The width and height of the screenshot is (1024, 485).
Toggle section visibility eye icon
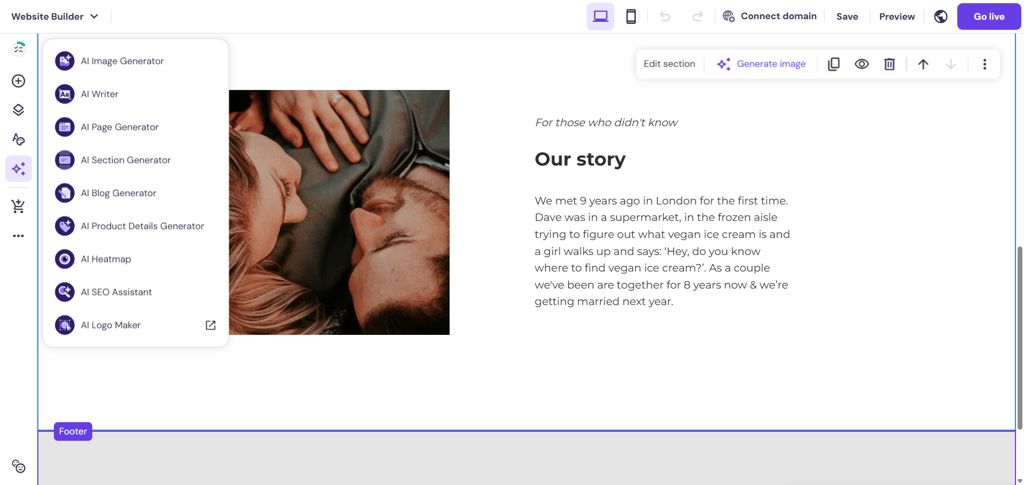coord(862,64)
